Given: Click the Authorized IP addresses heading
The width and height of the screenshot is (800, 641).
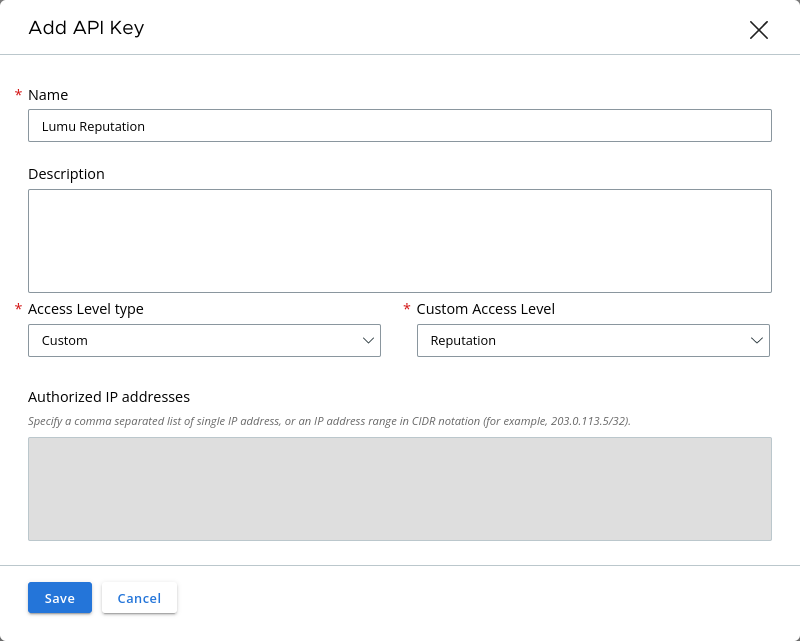Looking at the screenshot, I should [109, 397].
